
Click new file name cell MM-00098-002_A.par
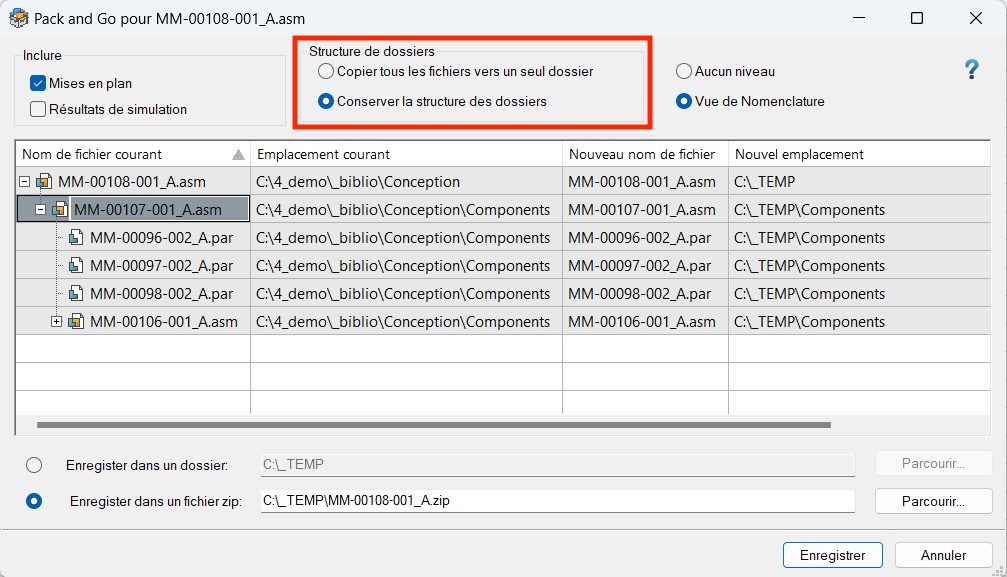pos(645,294)
